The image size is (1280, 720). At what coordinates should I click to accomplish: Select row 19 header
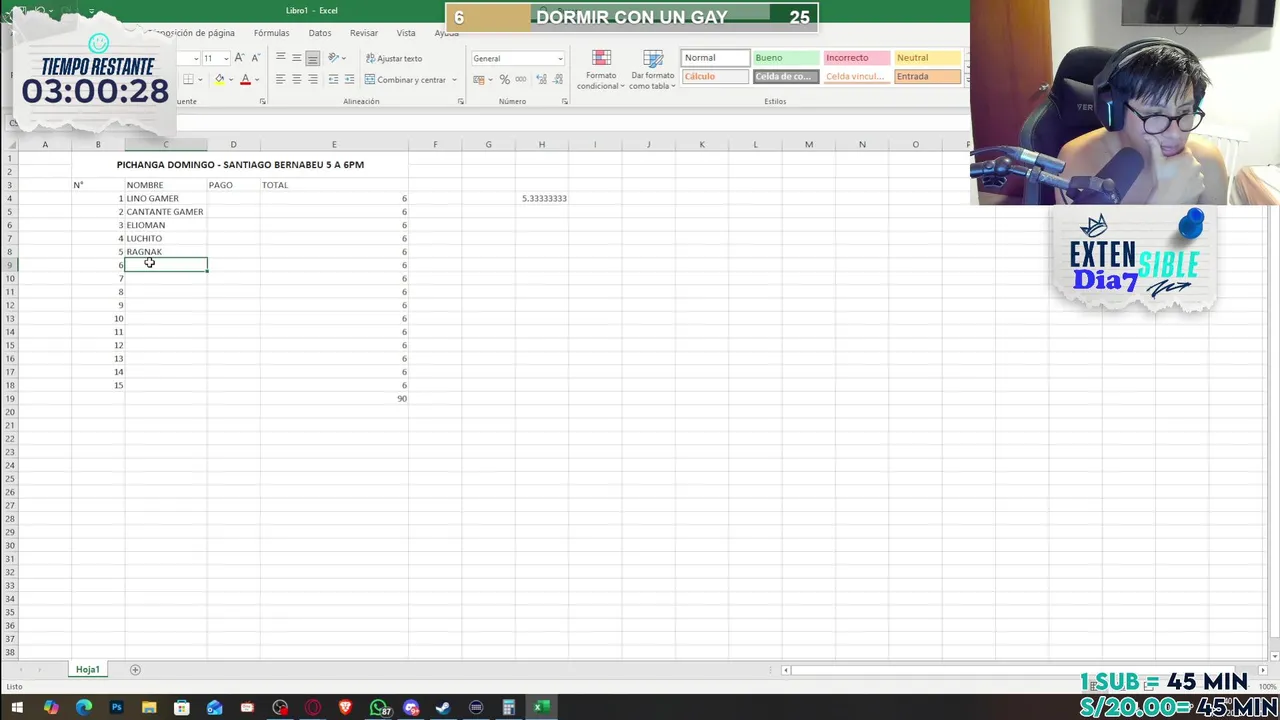[x=10, y=398]
